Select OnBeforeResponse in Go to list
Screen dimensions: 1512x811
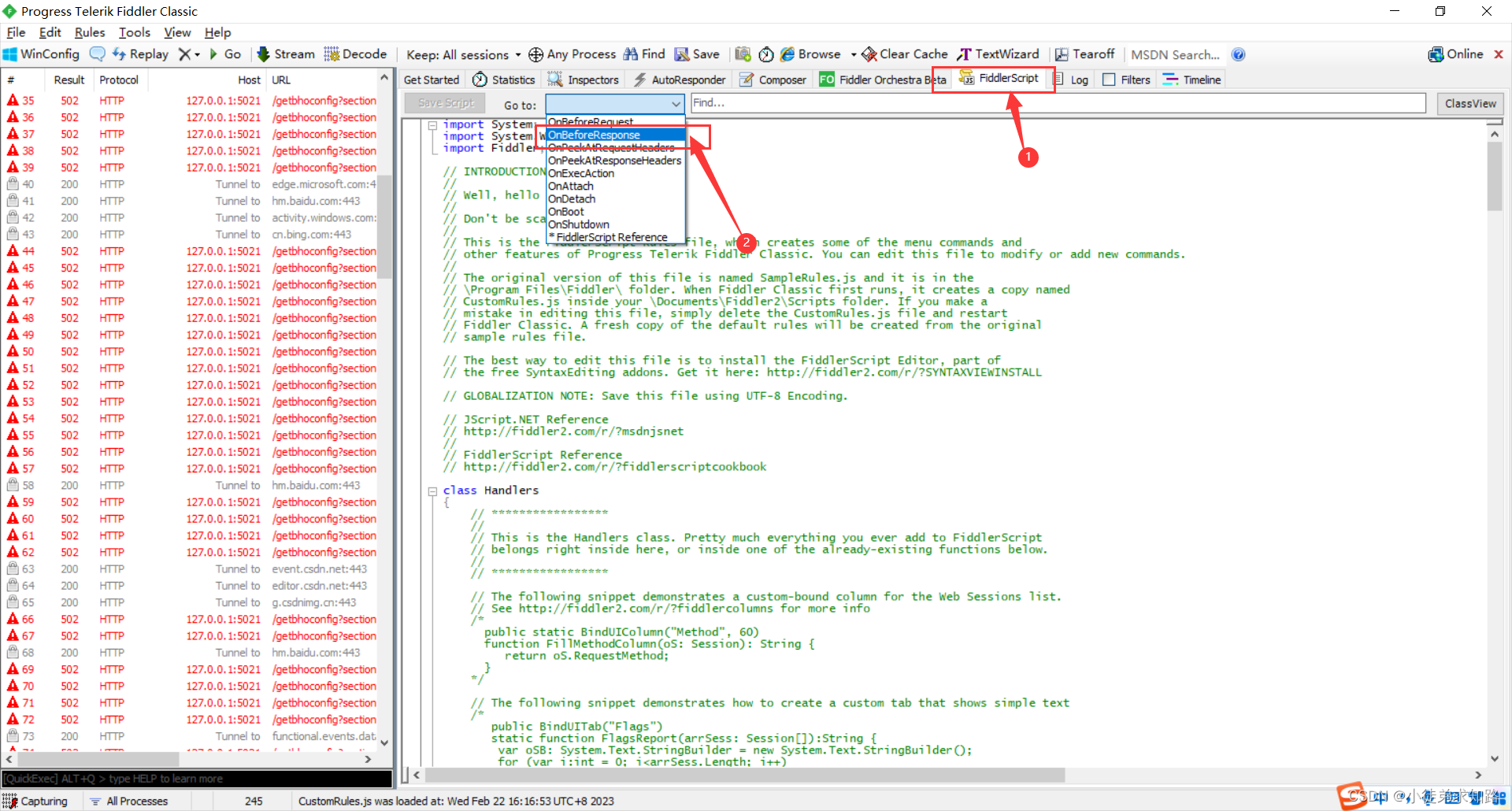click(615, 135)
